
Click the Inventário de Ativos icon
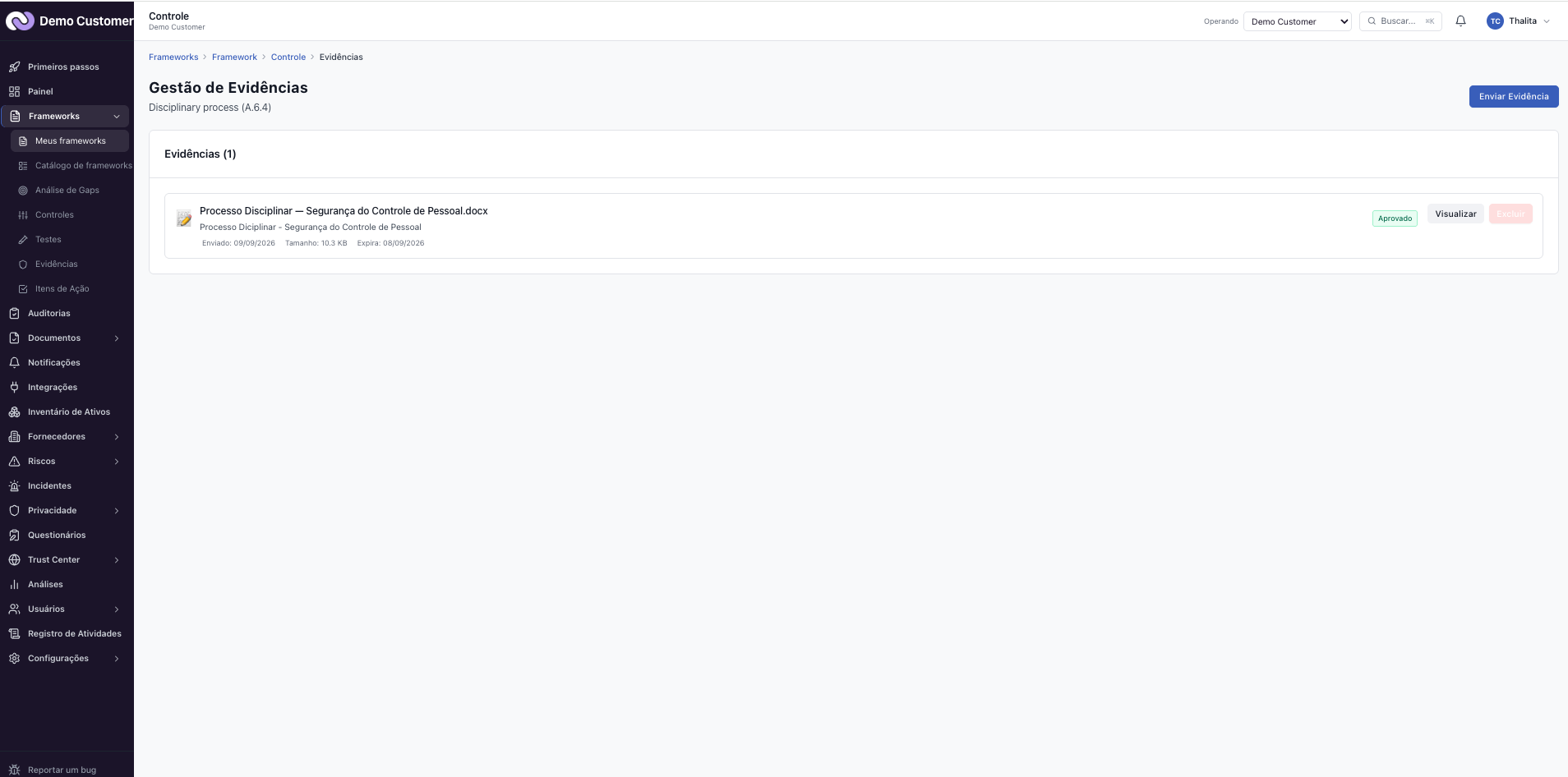(14, 411)
